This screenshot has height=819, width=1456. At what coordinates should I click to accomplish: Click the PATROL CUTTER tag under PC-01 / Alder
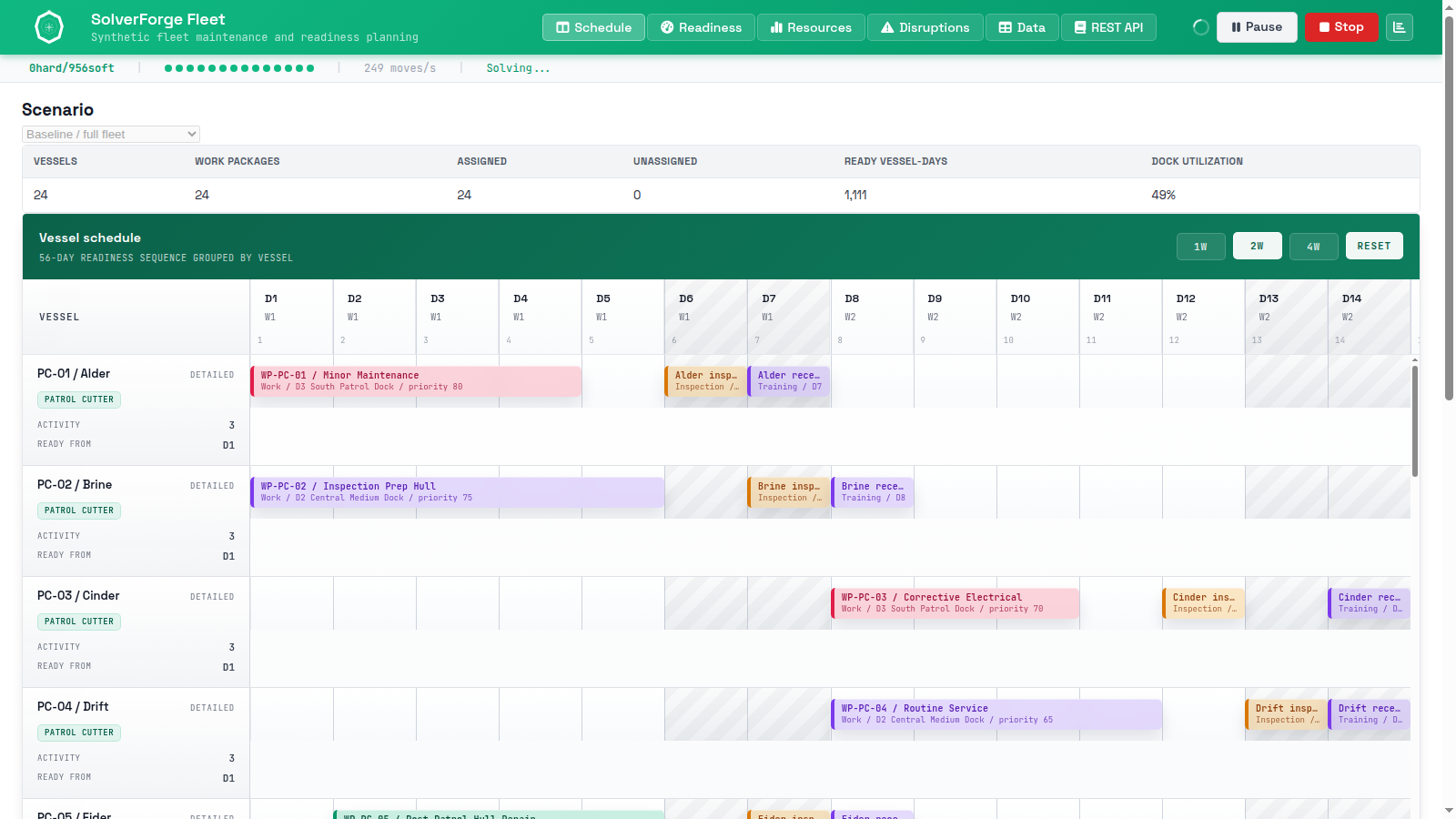(79, 399)
